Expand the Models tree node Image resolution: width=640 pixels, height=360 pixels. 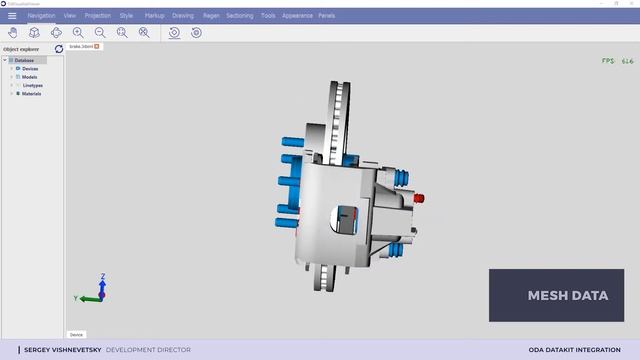tap(11, 77)
